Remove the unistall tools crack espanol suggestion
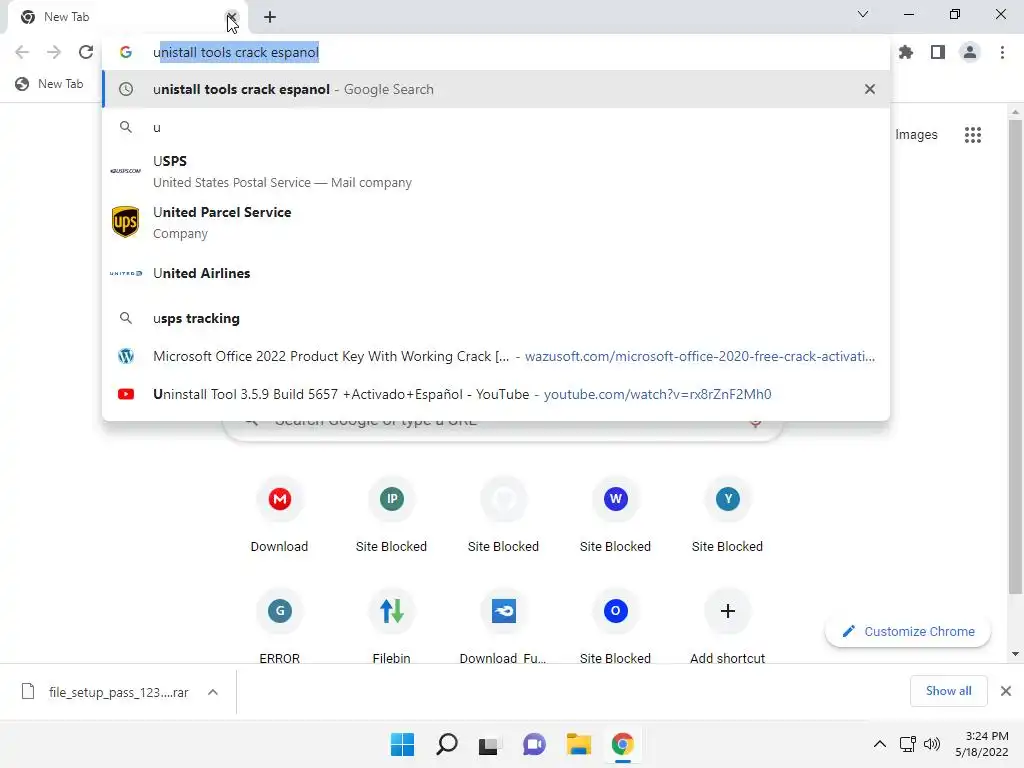This screenshot has height=768, width=1024. coord(870,89)
